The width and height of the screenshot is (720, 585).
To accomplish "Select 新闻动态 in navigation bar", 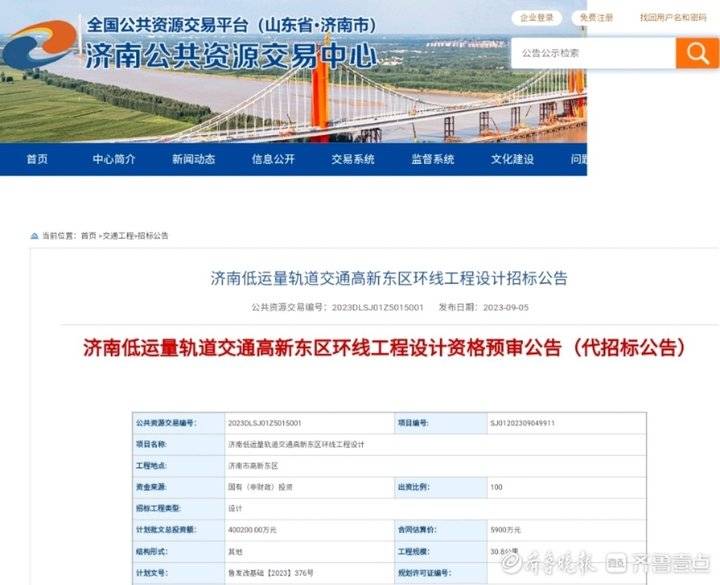I will click(x=193, y=159).
